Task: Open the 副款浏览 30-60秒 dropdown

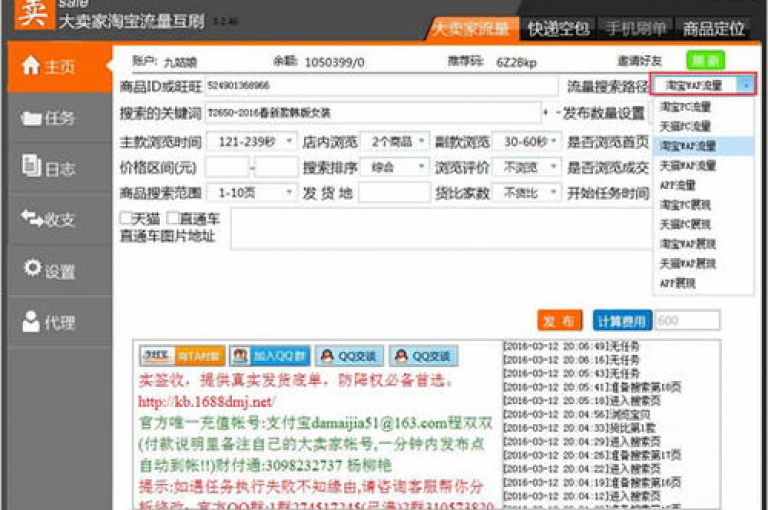Action: pyautogui.click(x=526, y=142)
